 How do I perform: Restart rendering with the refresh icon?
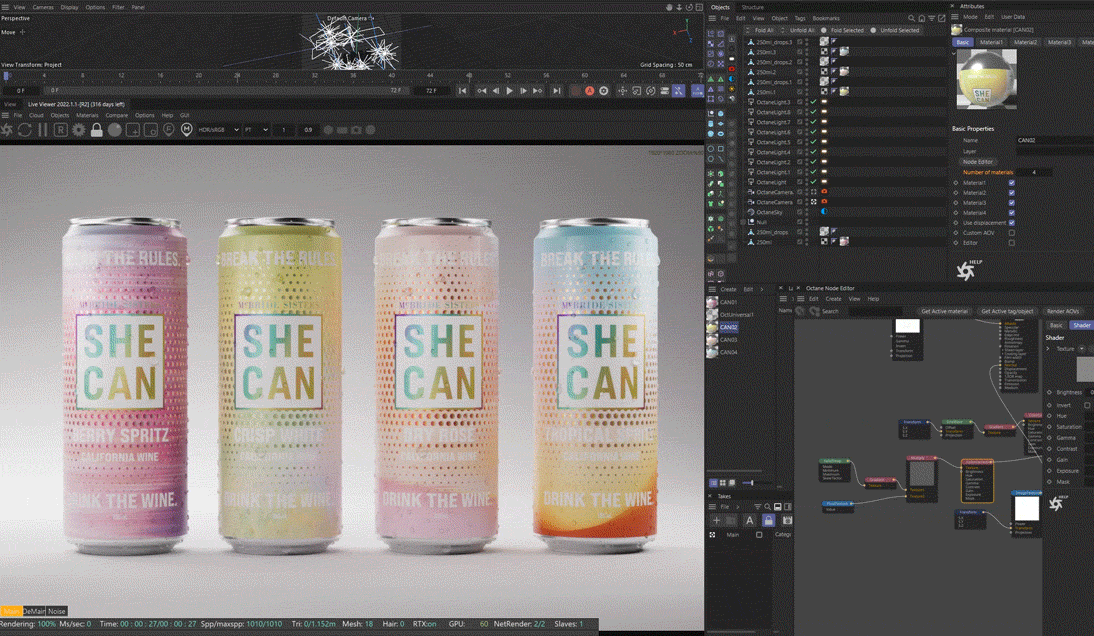click(x=25, y=130)
